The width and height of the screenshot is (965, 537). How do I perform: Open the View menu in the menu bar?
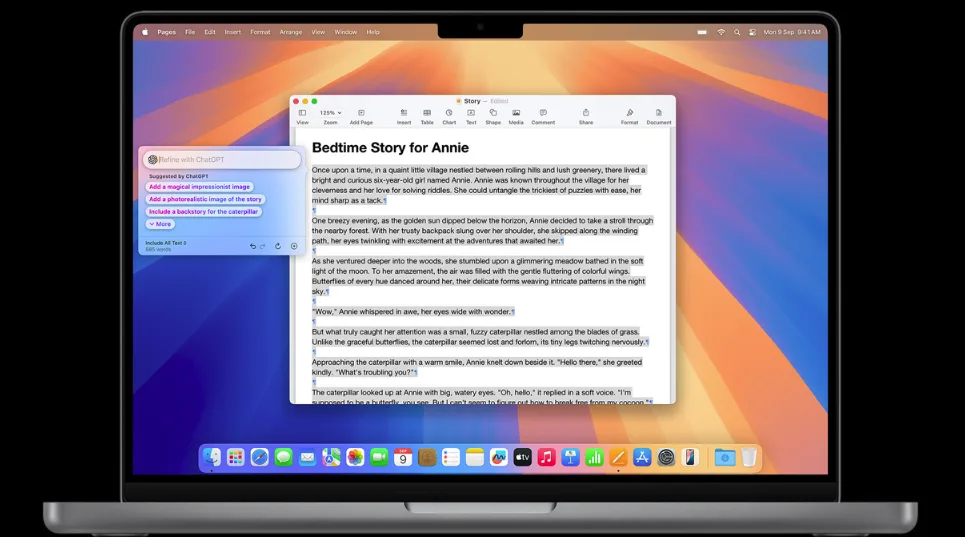[x=318, y=32]
